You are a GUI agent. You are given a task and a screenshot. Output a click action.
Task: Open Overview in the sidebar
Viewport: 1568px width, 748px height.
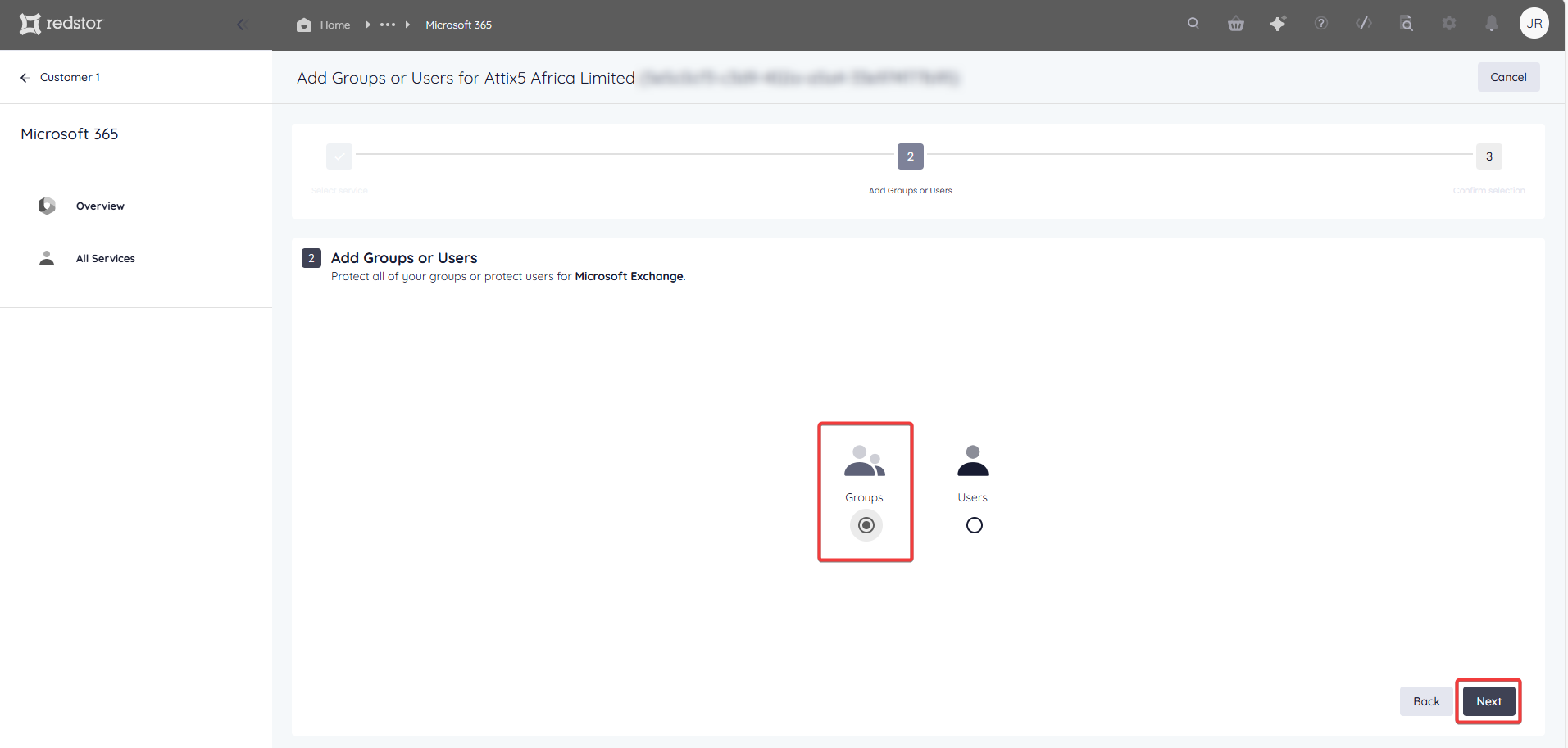(100, 206)
